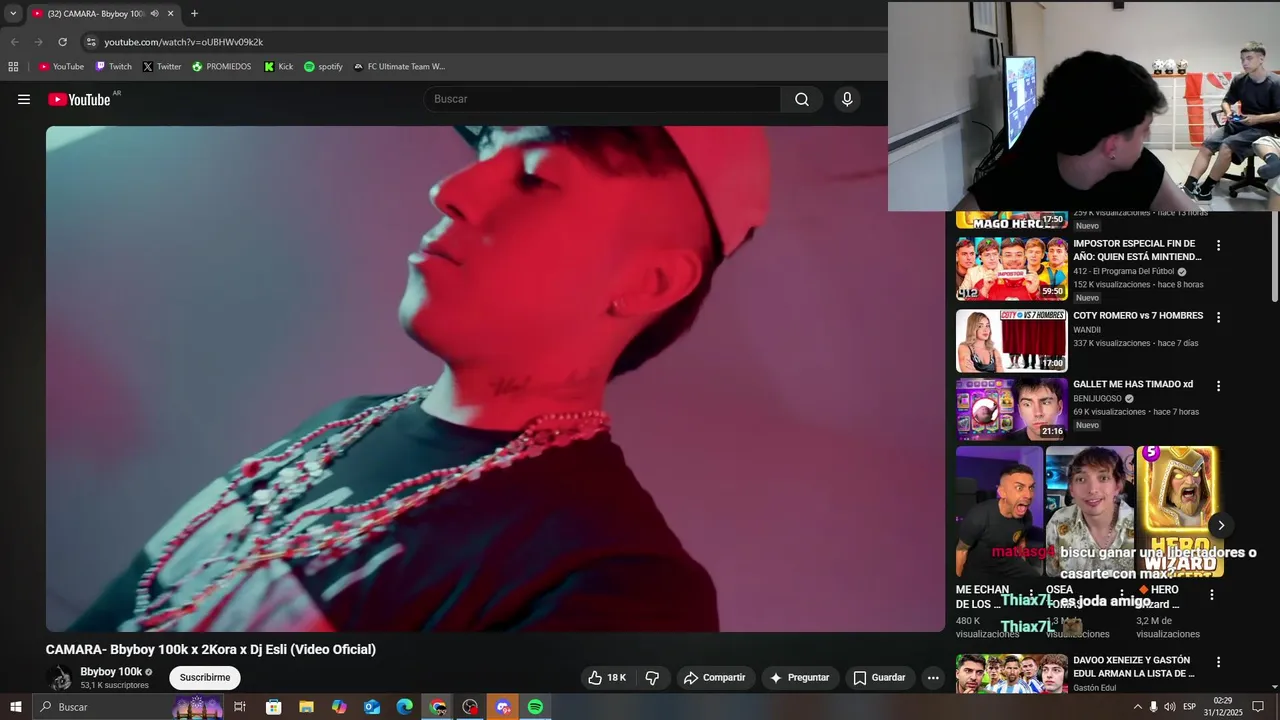Image resolution: width=1280 pixels, height=720 pixels.
Task: Open the spotify bookmark
Action: pos(323,67)
